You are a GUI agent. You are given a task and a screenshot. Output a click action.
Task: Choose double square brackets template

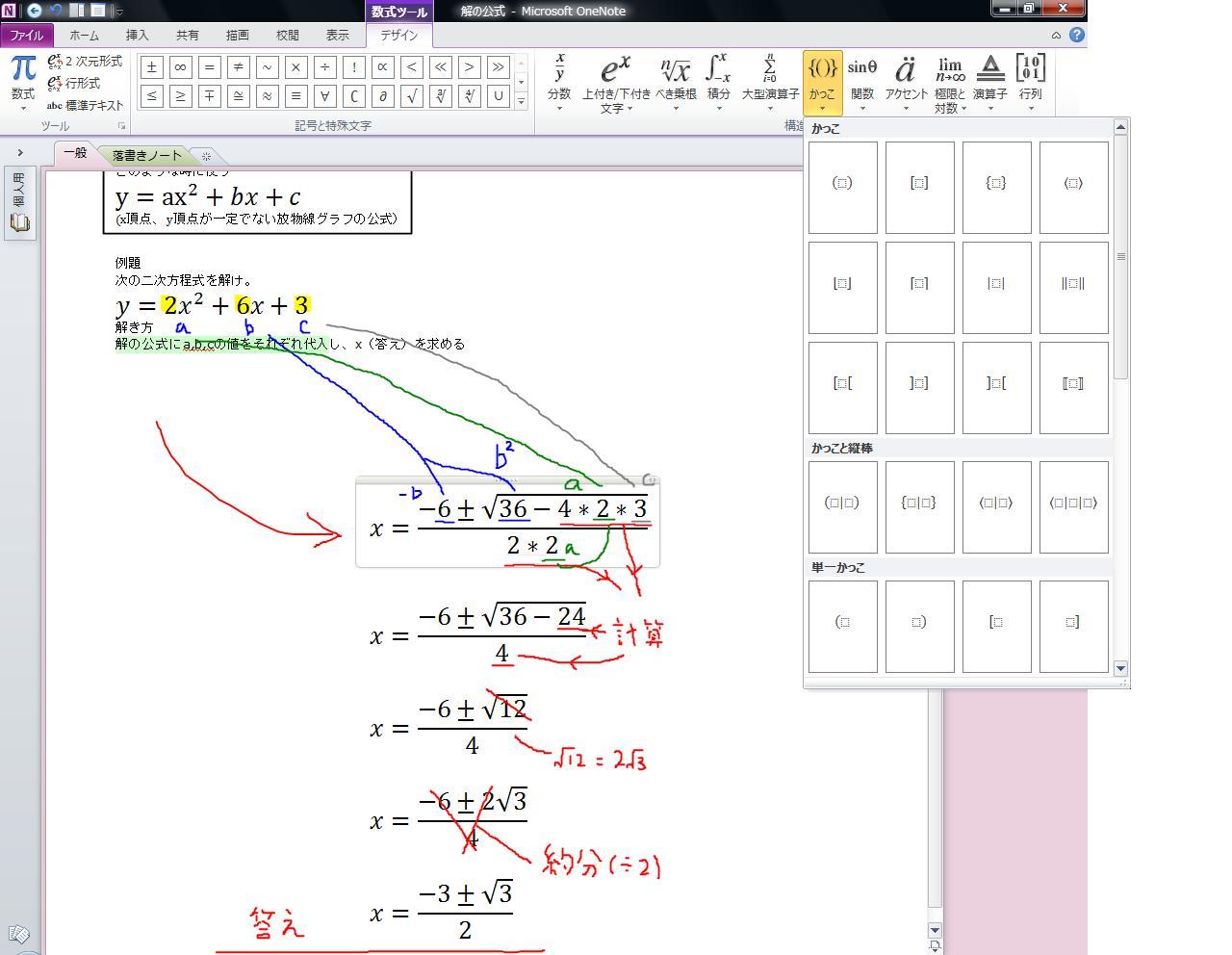coord(1074,388)
